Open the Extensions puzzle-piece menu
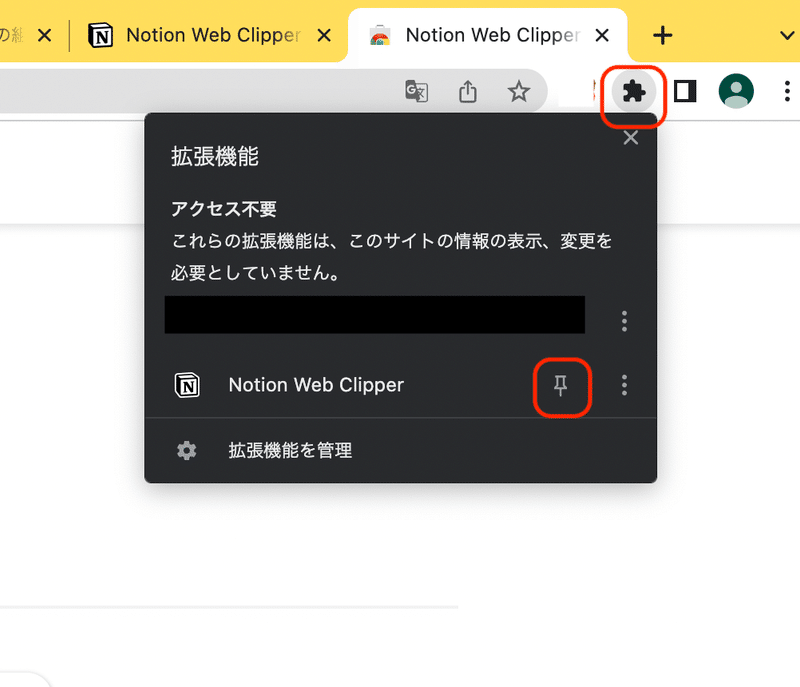The image size is (800, 687). pos(634,92)
